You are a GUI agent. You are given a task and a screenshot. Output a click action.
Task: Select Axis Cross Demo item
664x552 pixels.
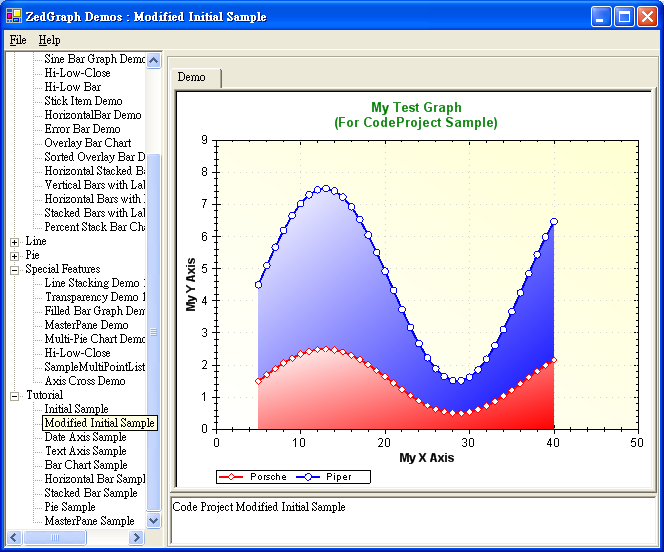(x=85, y=381)
